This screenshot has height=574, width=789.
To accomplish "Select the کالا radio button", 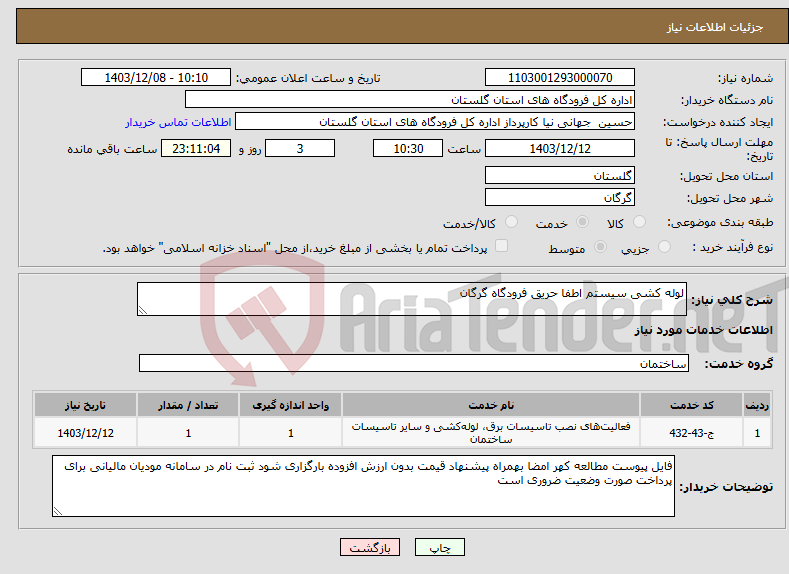I will click(639, 222).
